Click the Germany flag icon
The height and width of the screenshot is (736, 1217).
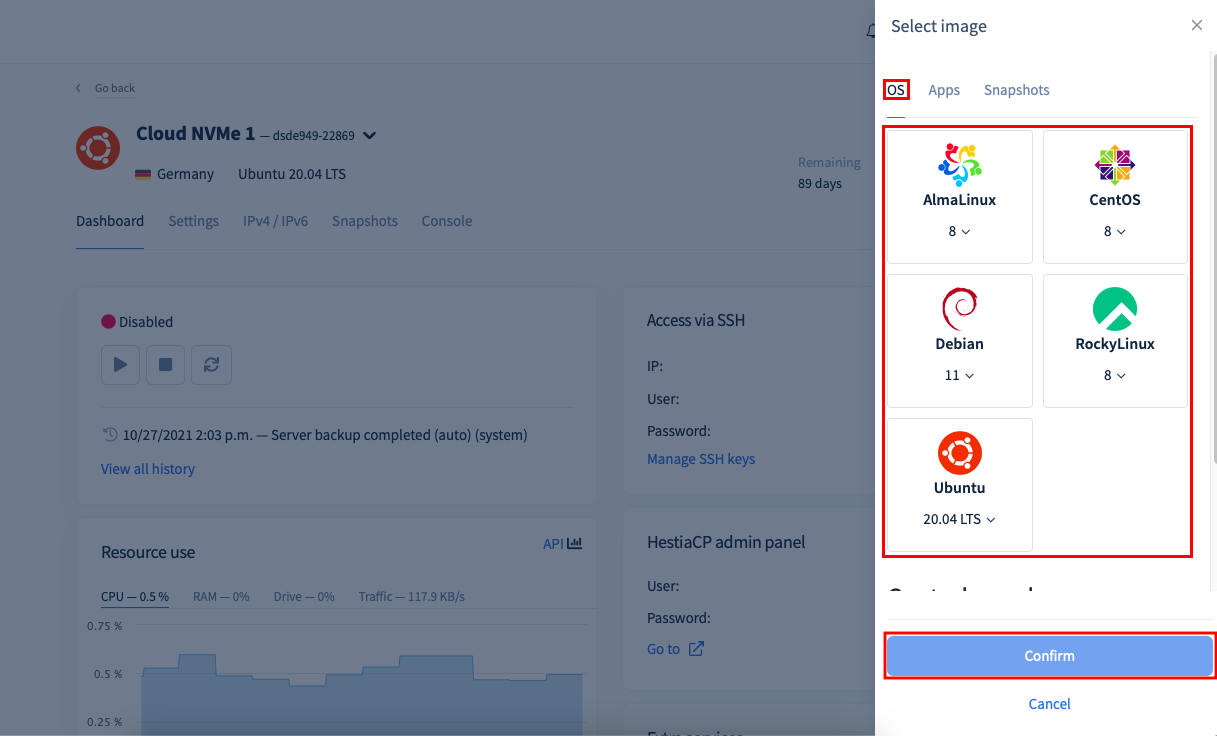click(x=143, y=174)
